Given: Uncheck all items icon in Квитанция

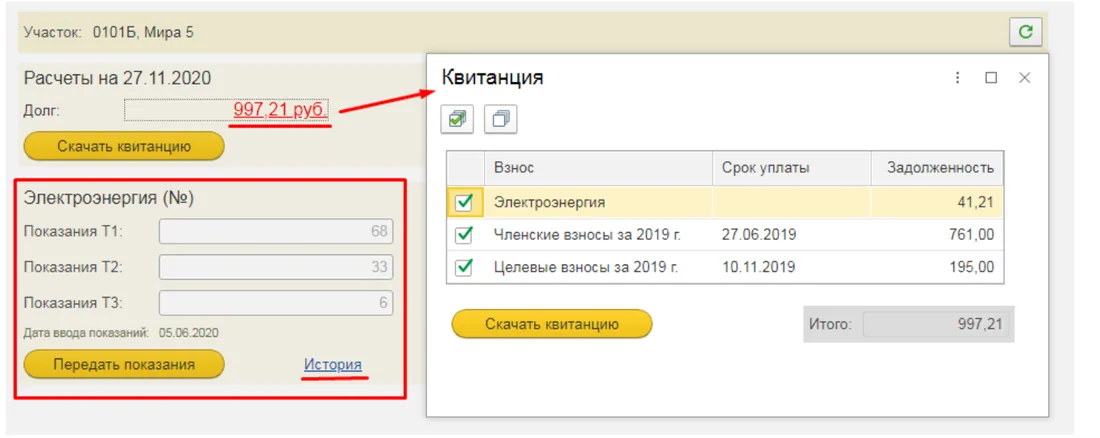Looking at the screenshot, I should (500, 119).
